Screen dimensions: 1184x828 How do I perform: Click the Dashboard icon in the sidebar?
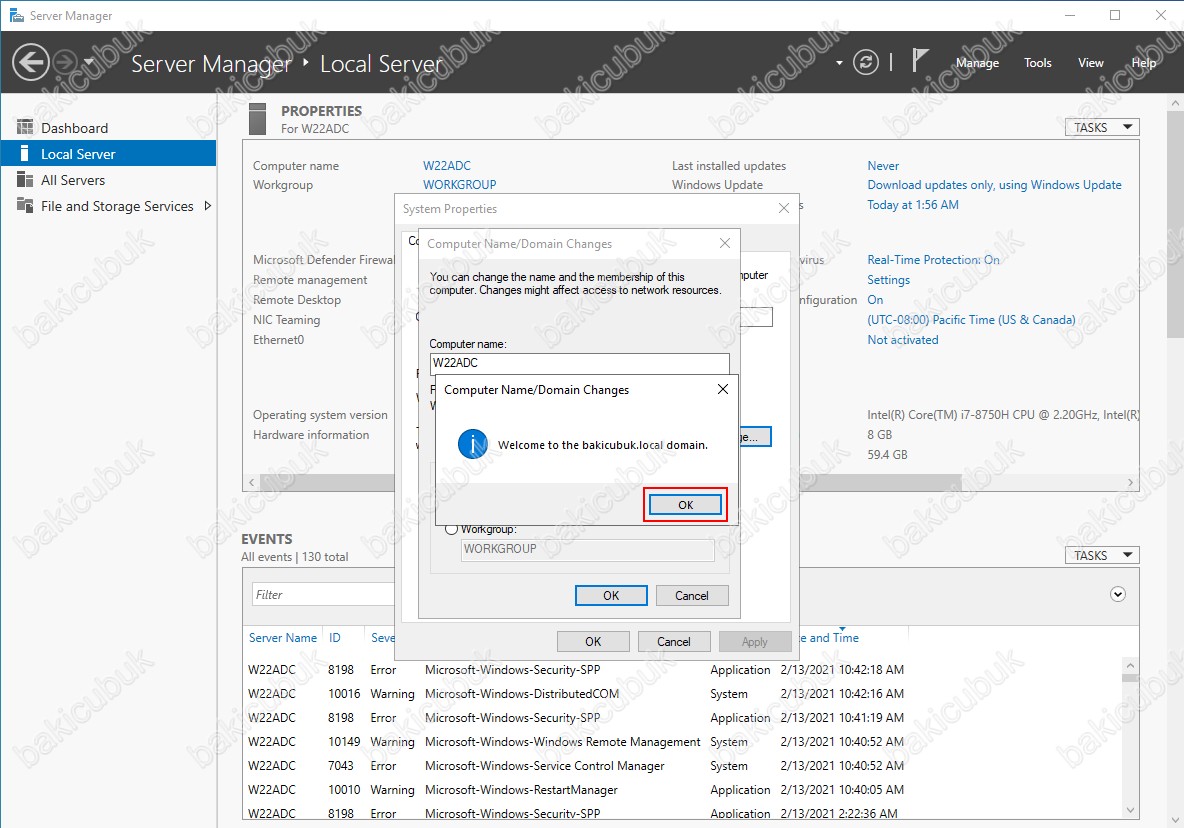(x=25, y=127)
